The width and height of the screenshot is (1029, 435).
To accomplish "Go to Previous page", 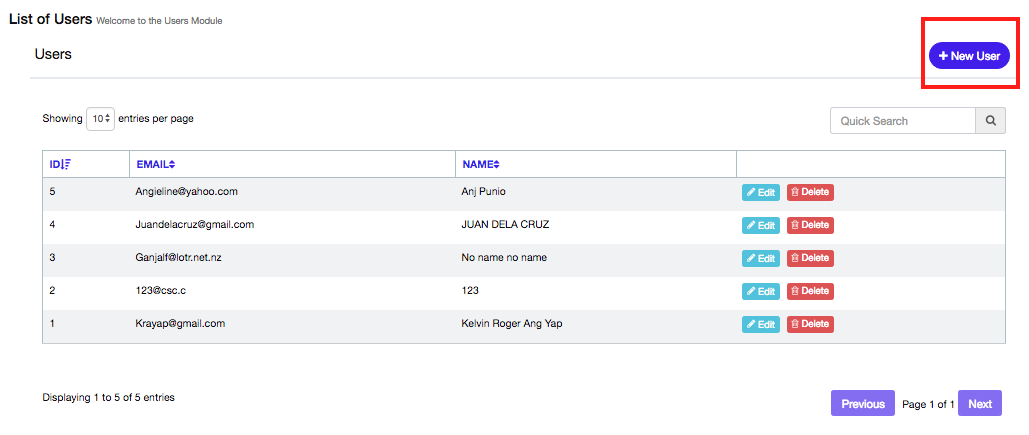I will pyautogui.click(x=862, y=404).
